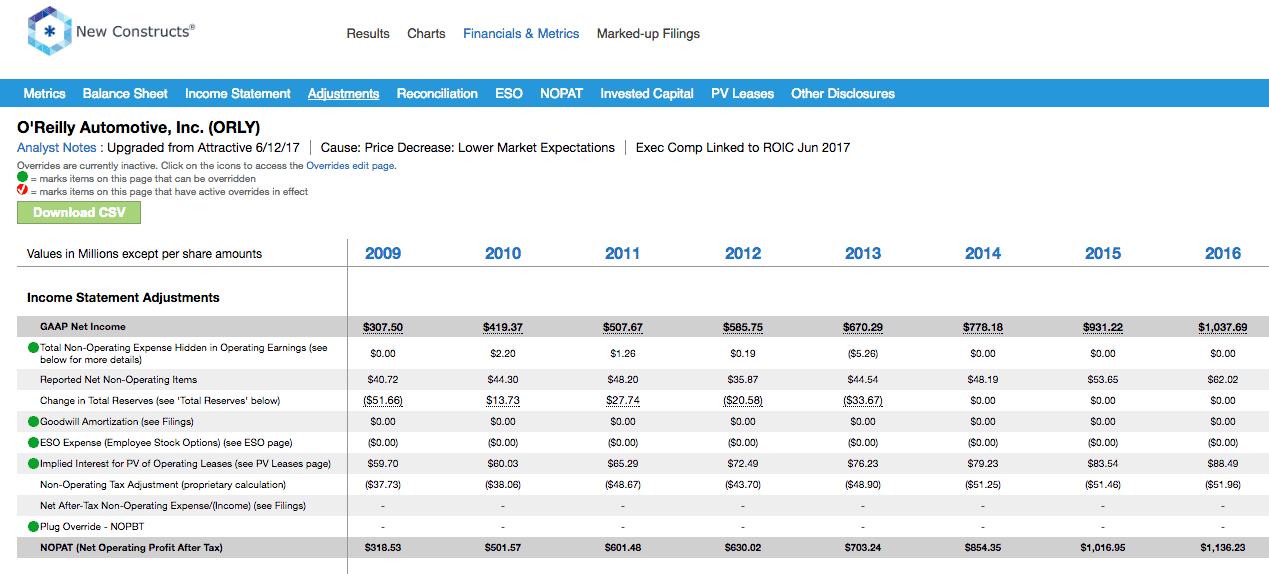Click green override dot for Goodwill Amortization
1269x574 pixels.
(x=33, y=422)
